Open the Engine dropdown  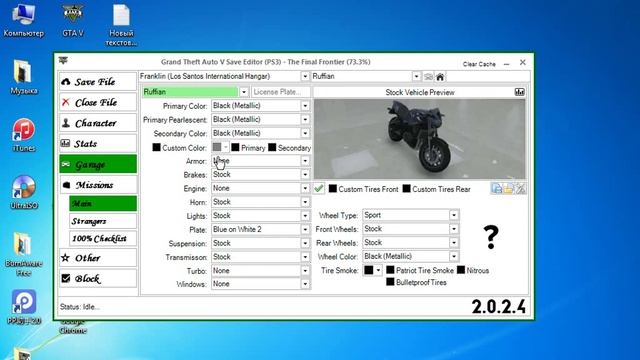point(305,188)
